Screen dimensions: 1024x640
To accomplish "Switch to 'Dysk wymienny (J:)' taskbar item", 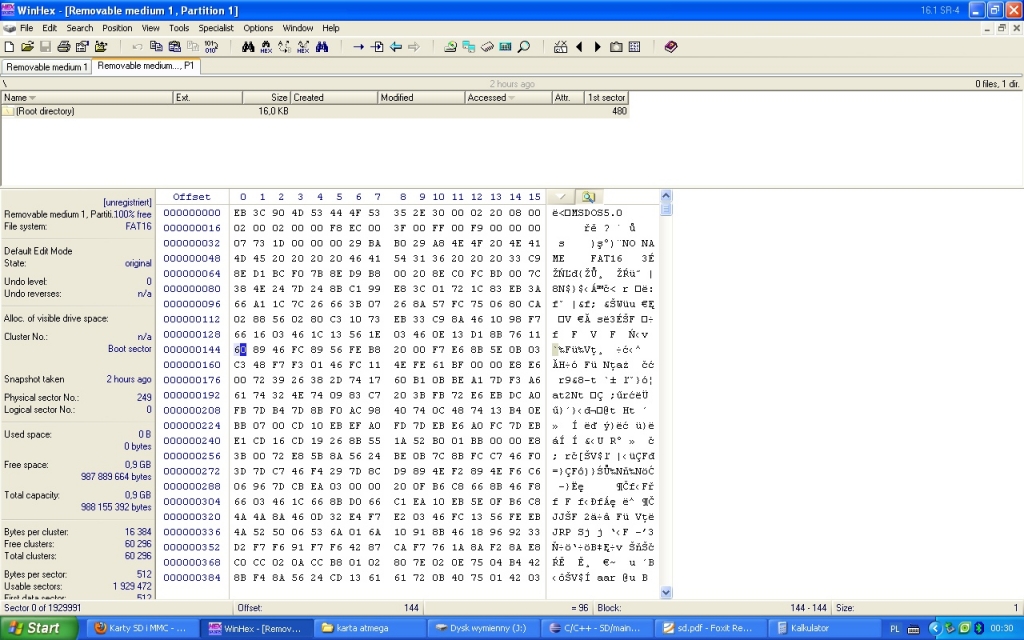I will pos(484,628).
